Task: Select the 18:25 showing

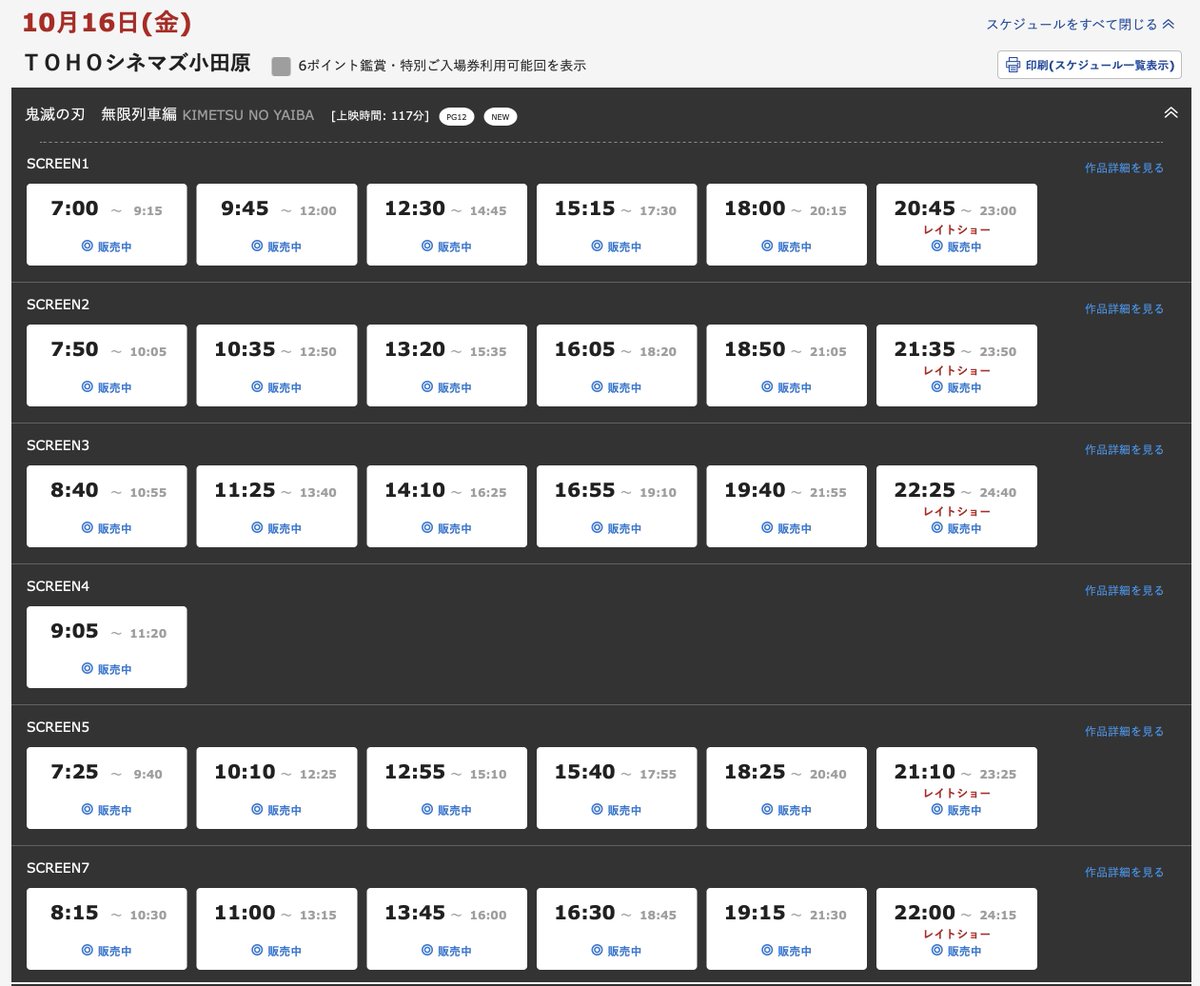Action: click(787, 789)
